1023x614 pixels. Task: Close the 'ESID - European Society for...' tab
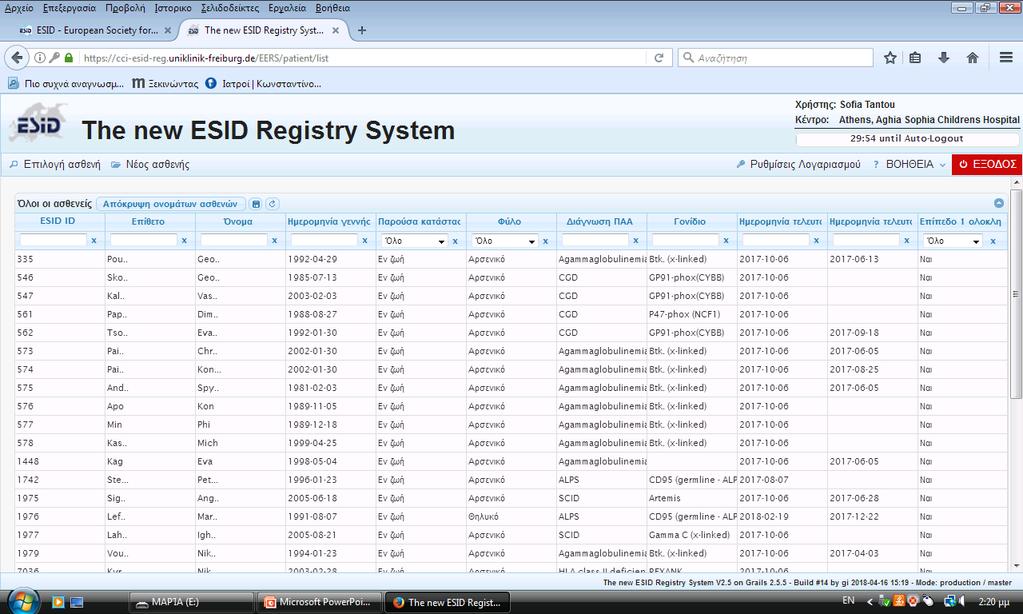point(168,30)
